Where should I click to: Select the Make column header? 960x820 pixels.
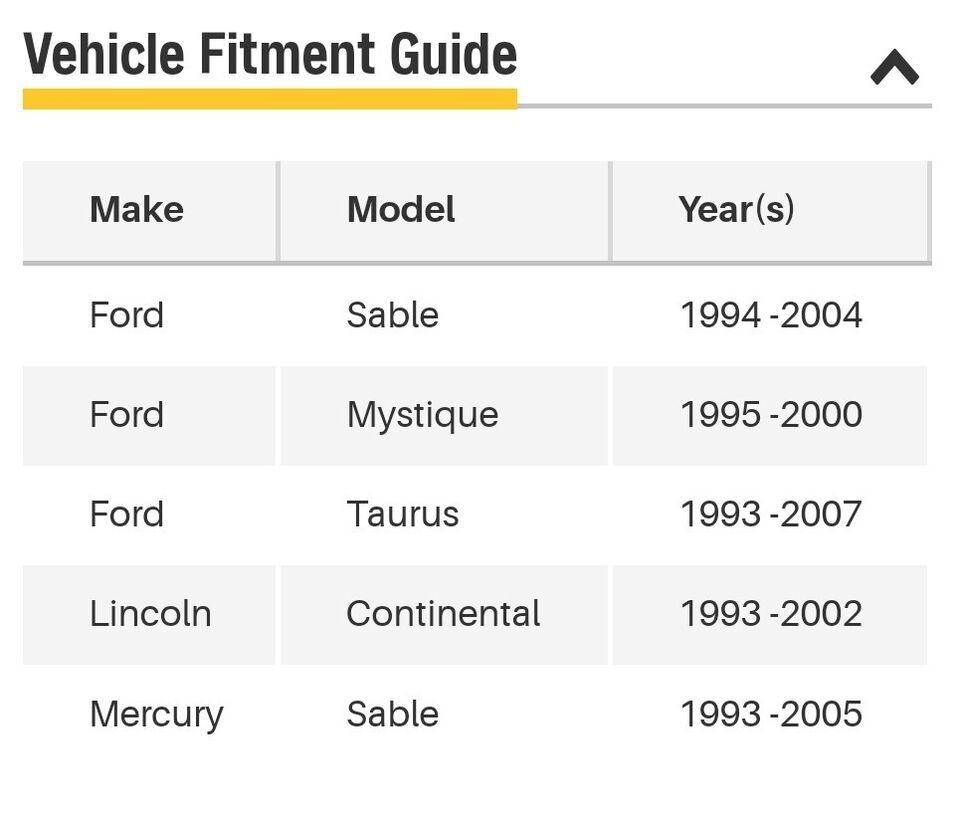137,209
